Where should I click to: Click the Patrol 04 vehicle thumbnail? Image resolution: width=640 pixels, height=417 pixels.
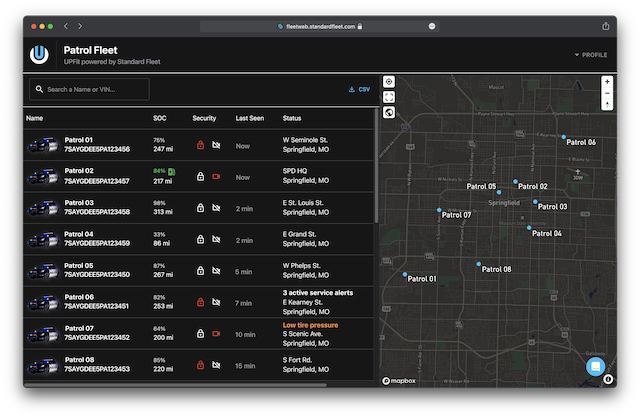click(x=44, y=239)
